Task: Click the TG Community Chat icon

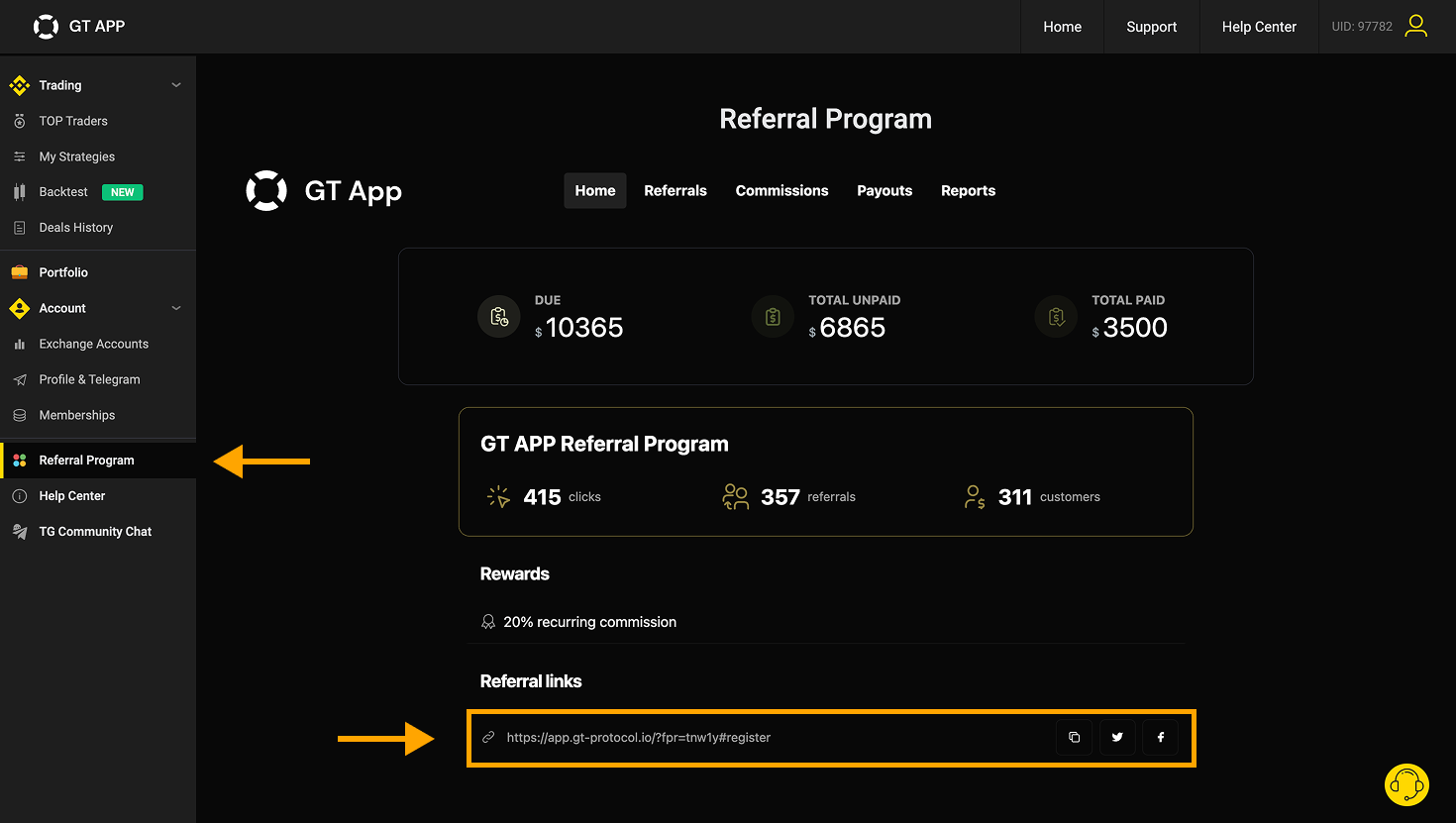Action: click(x=19, y=532)
